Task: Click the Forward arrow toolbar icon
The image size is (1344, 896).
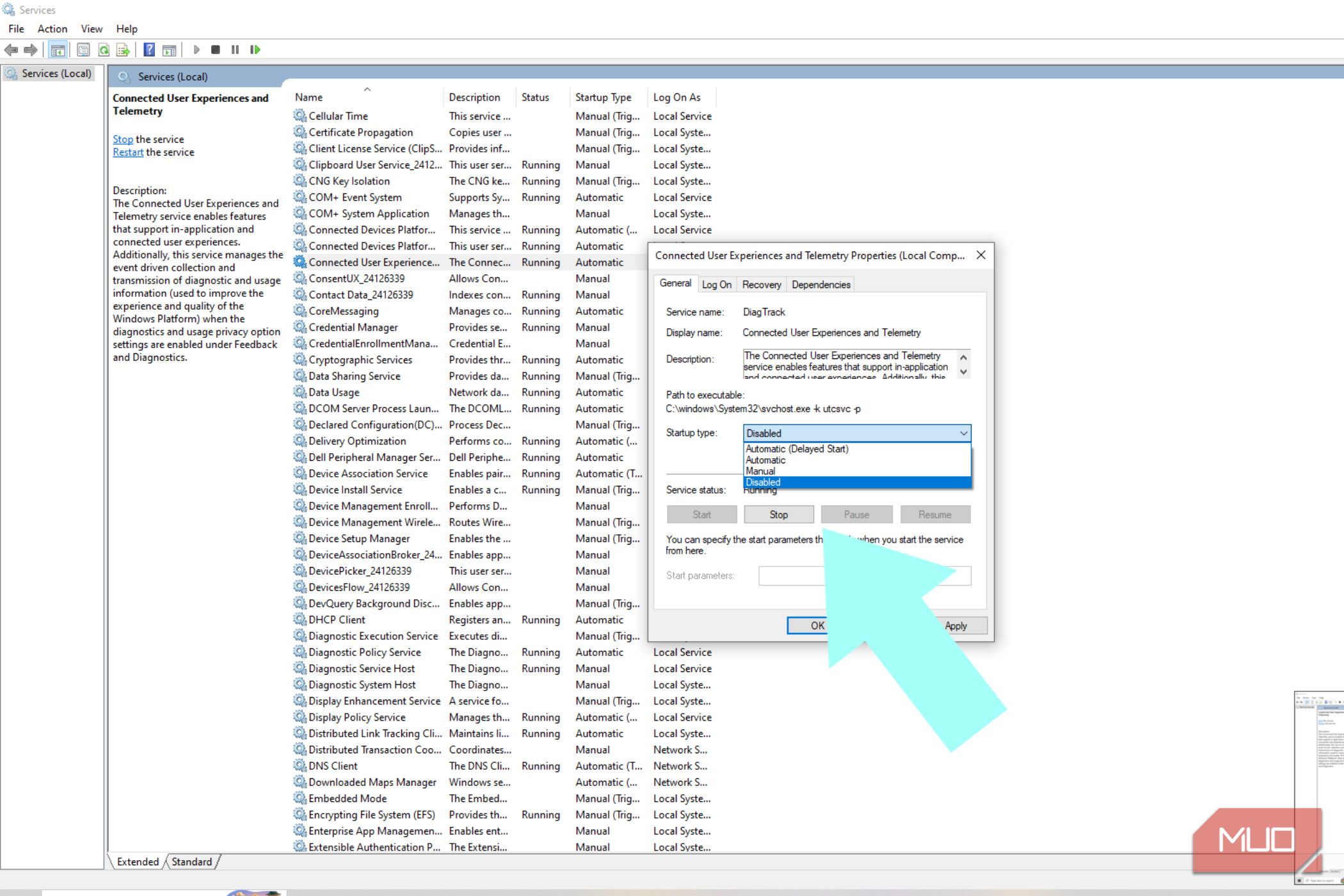Action: 30,50
